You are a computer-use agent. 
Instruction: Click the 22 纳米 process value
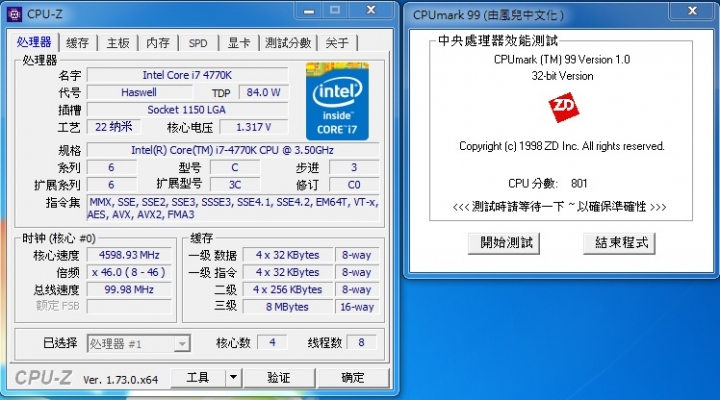pyautogui.click(x=114, y=127)
